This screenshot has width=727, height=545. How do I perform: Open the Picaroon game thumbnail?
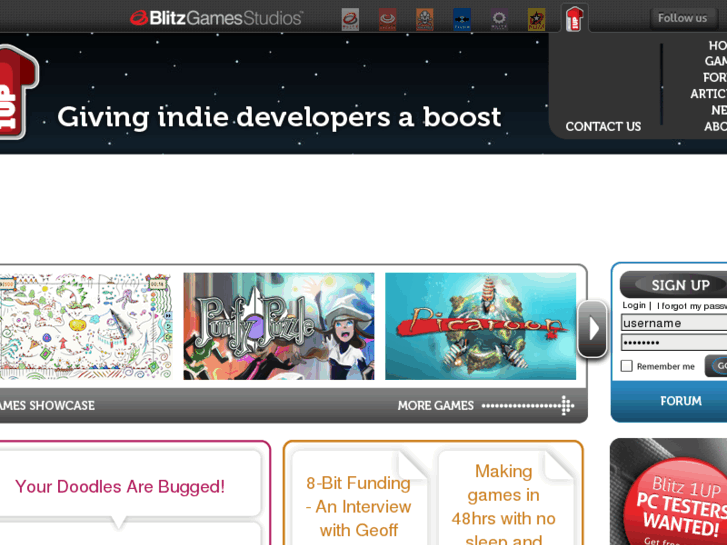(x=480, y=326)
